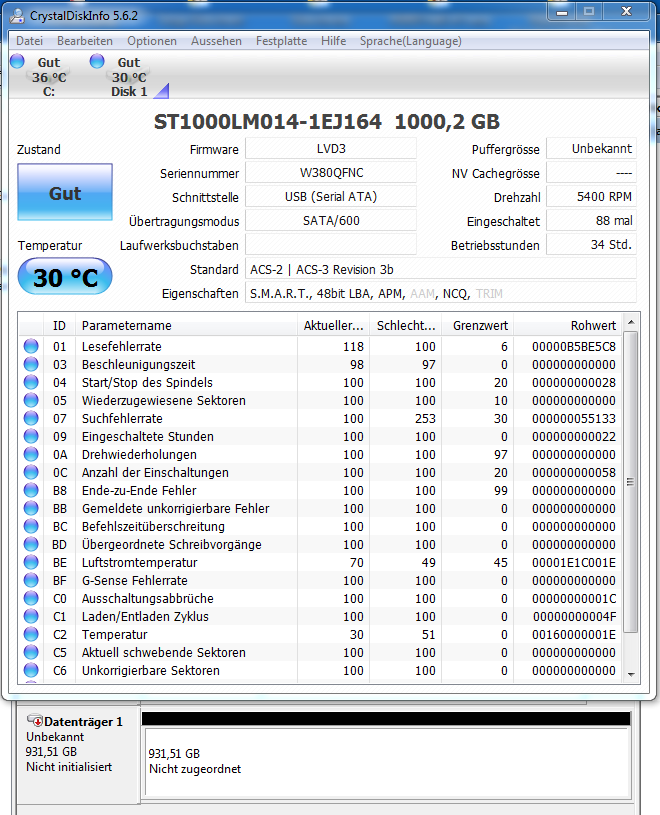Select the Luftstromtemperatur parameter name
This screenshot has height=815, width=660.
point(139,562)
